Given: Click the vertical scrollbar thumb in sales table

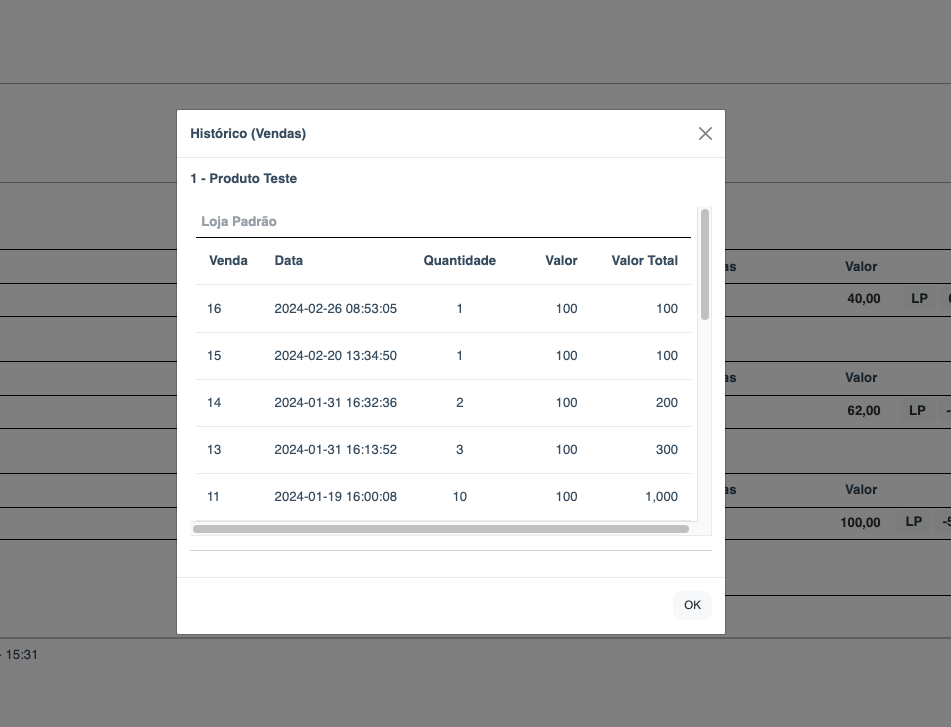Looking at the screenshot, I should click(x=705, y=264).
